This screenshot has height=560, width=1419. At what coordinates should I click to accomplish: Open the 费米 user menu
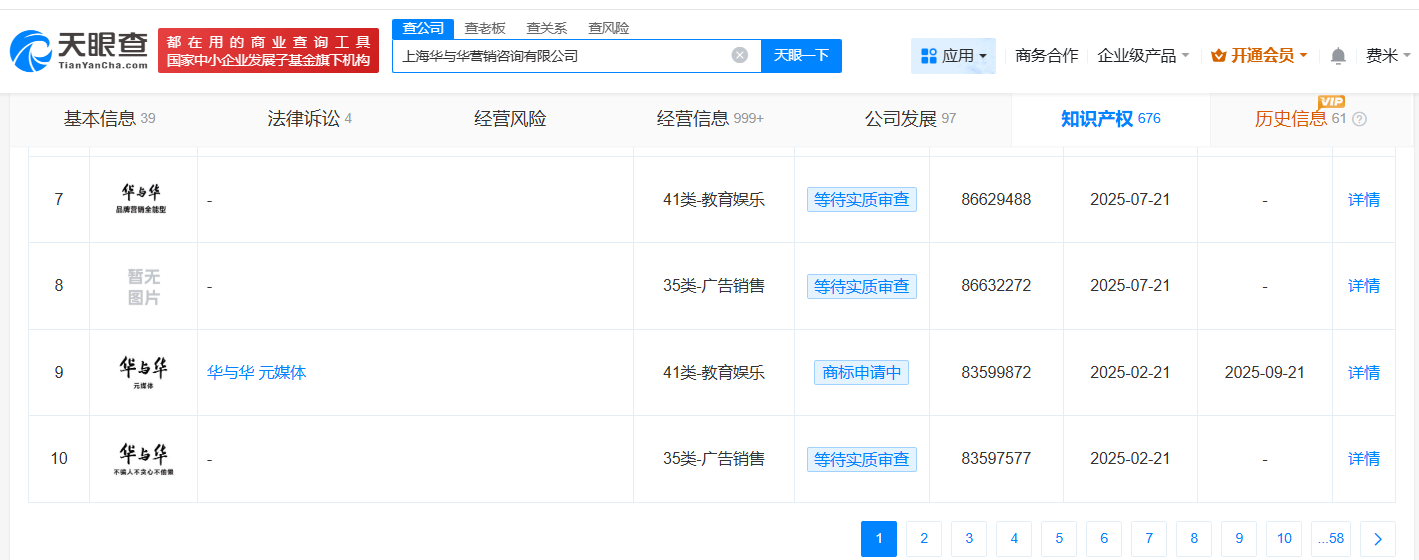point(1388,56)
